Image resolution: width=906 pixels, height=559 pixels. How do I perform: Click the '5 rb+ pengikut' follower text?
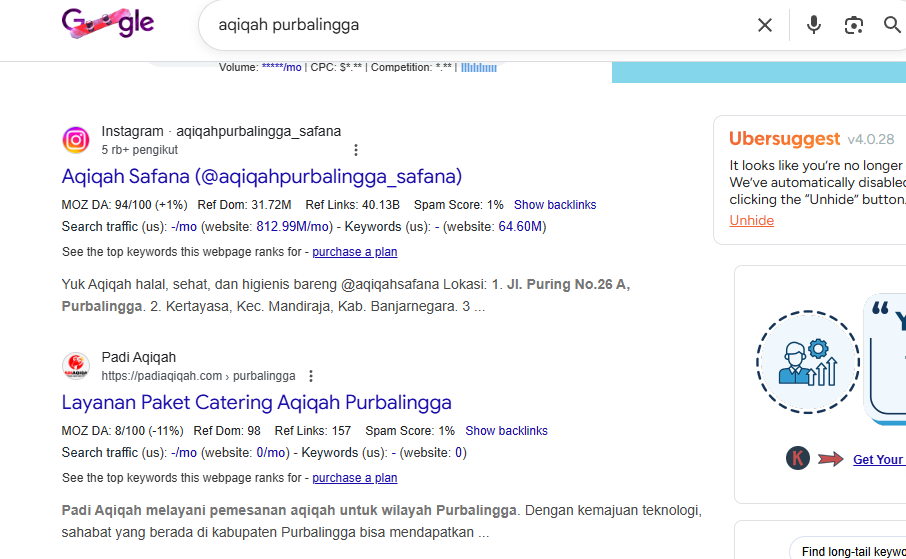point(140,150)
